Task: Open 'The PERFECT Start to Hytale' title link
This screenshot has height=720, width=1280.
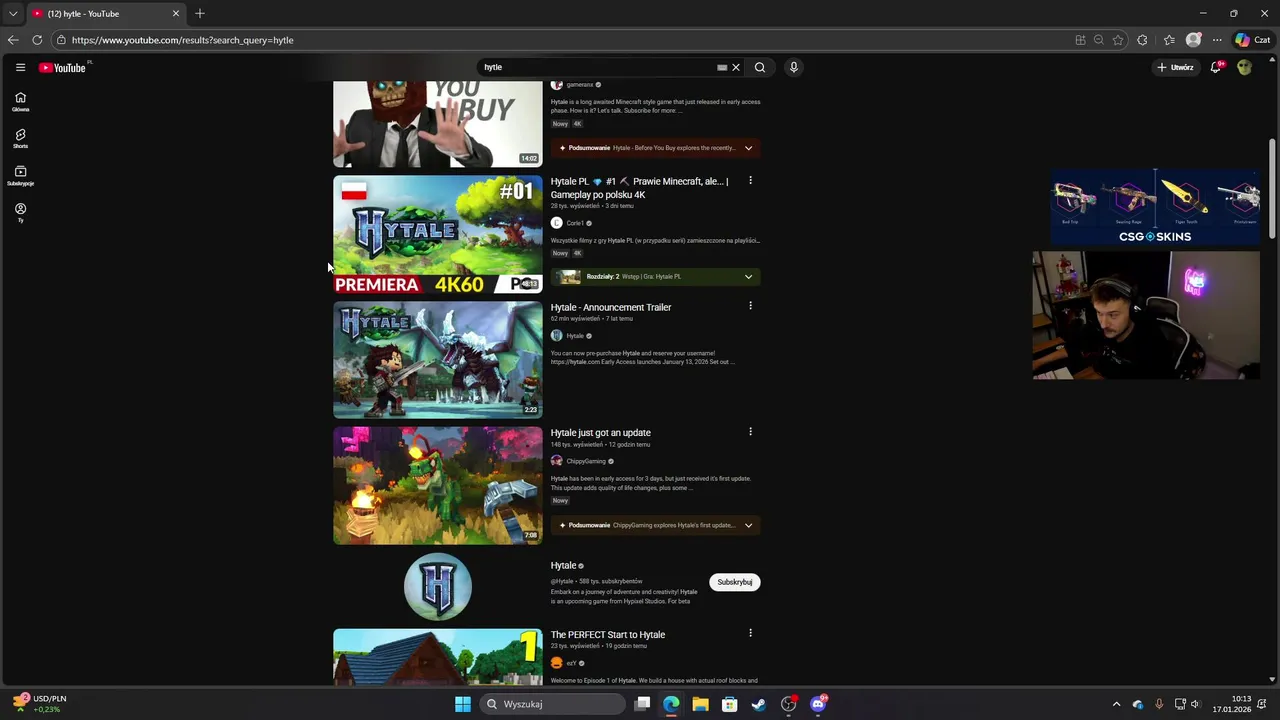Action: pyautogui.click(x=608, y=635)
